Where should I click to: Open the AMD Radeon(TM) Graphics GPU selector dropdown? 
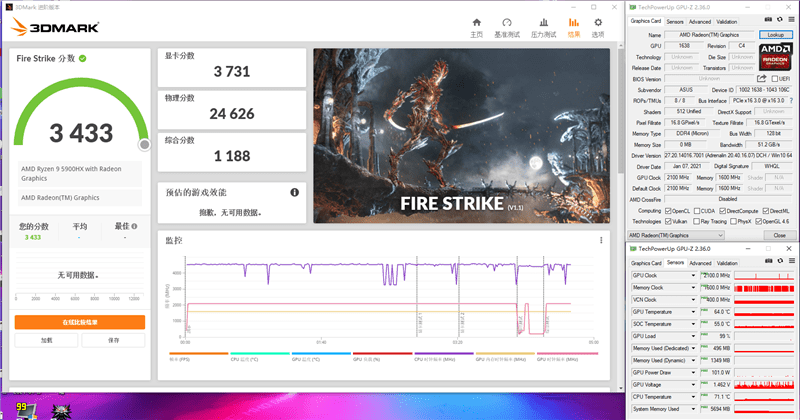[x=676, y=235]
